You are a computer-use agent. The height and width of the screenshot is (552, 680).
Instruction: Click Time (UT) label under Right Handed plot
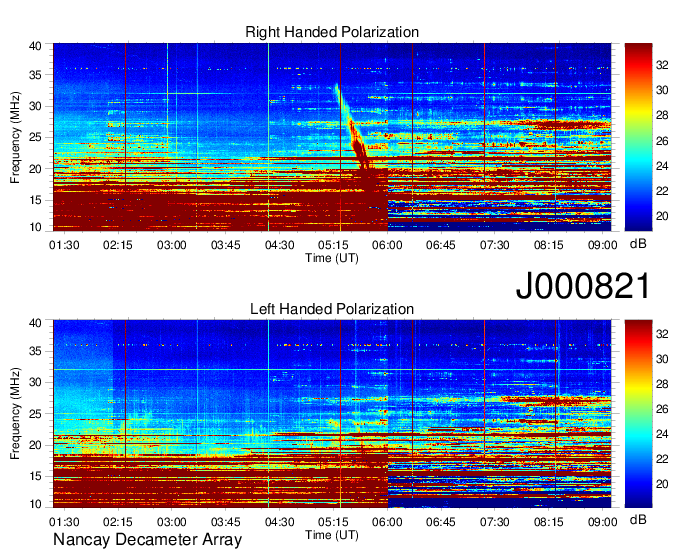click(332, 258)
